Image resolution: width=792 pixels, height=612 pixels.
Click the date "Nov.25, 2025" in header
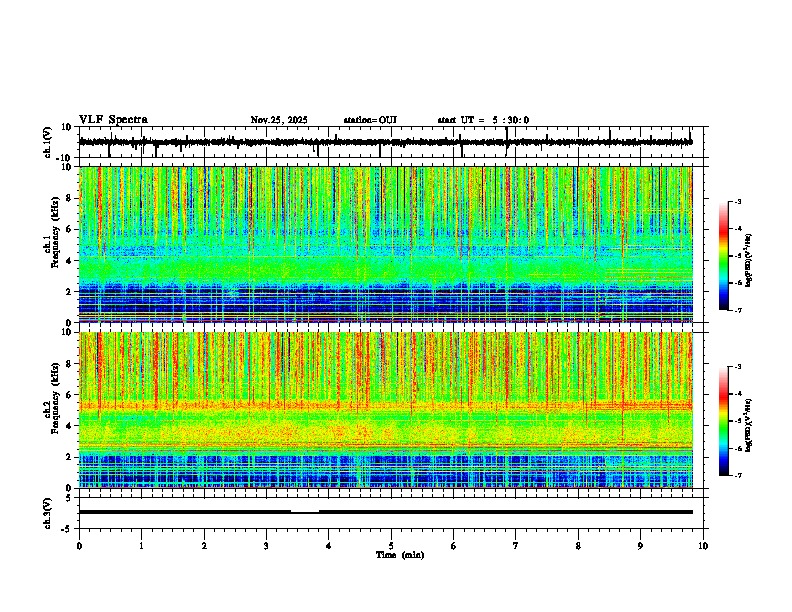pos(279,120)
